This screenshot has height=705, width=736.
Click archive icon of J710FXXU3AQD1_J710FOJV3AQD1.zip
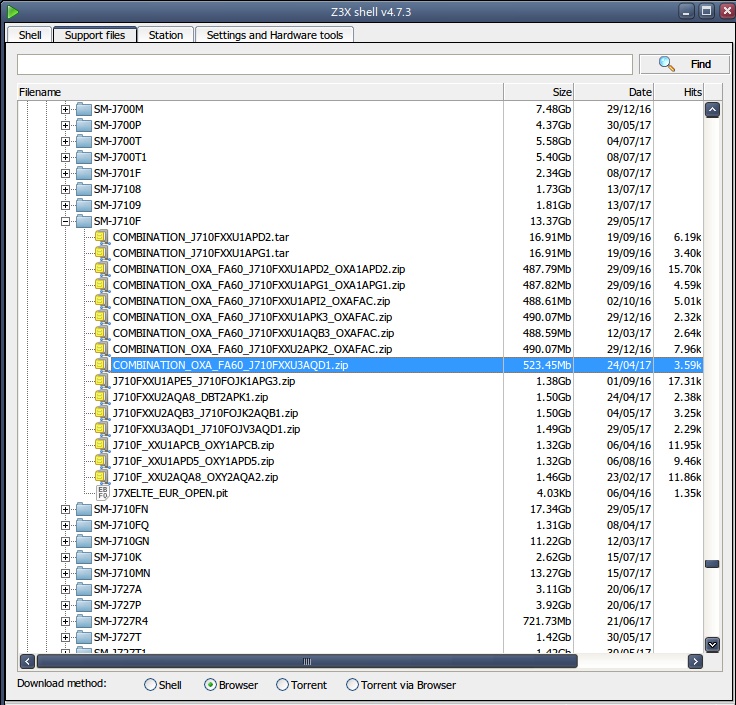[101, 429]
